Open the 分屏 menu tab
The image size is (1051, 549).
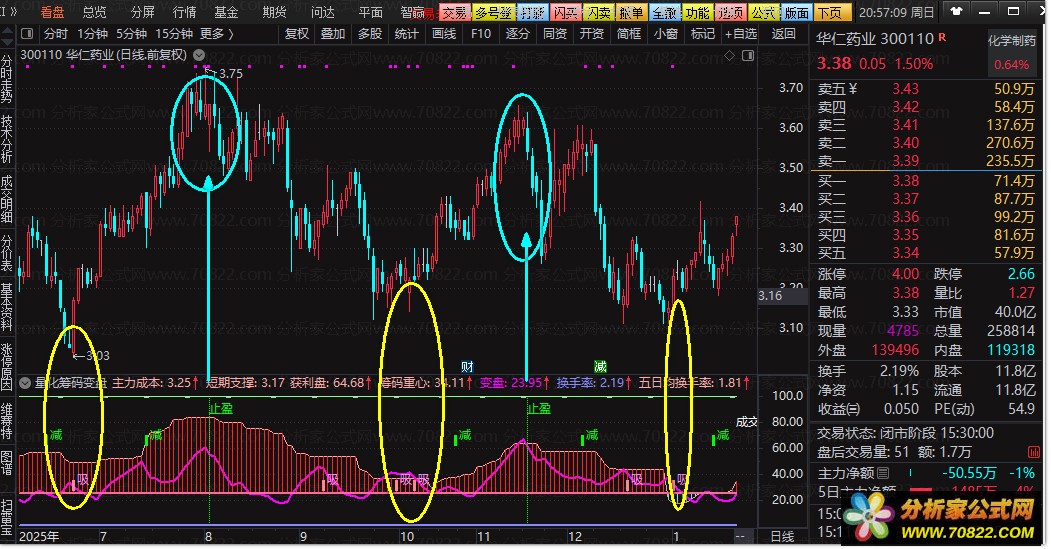click(x=142, y=12)
